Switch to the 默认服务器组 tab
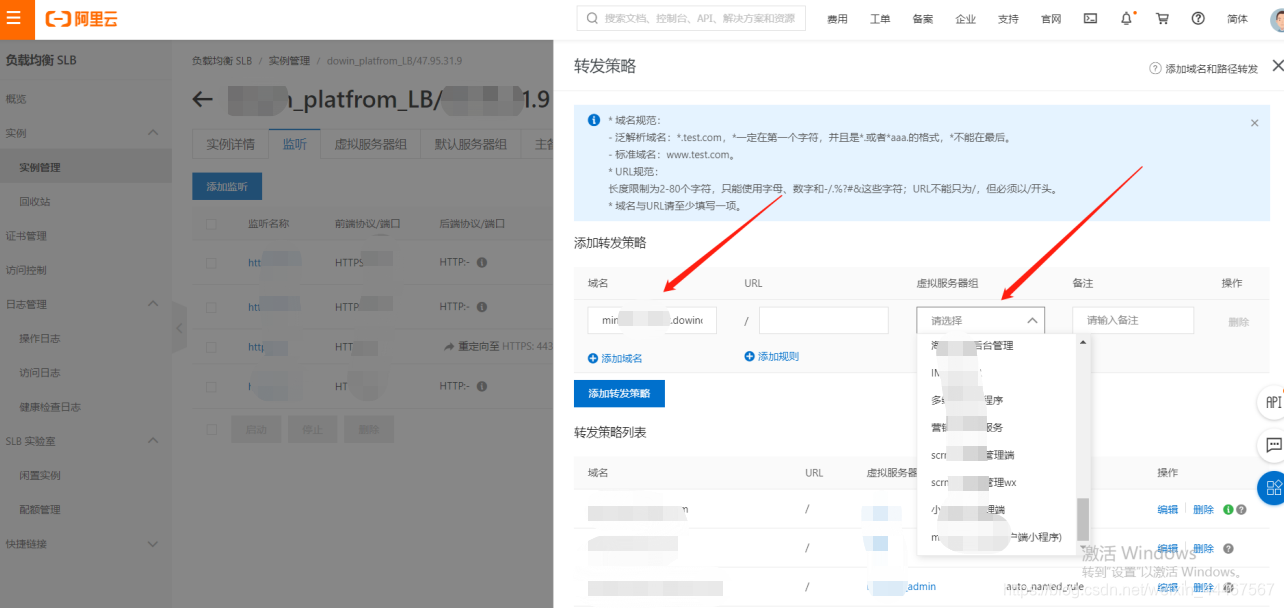Viewport: 1284px width, 608px height. click(x=471, y=144)
